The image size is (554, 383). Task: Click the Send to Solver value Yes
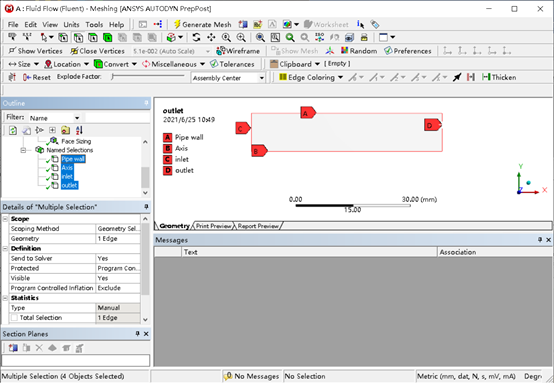(x=118, y=258)
